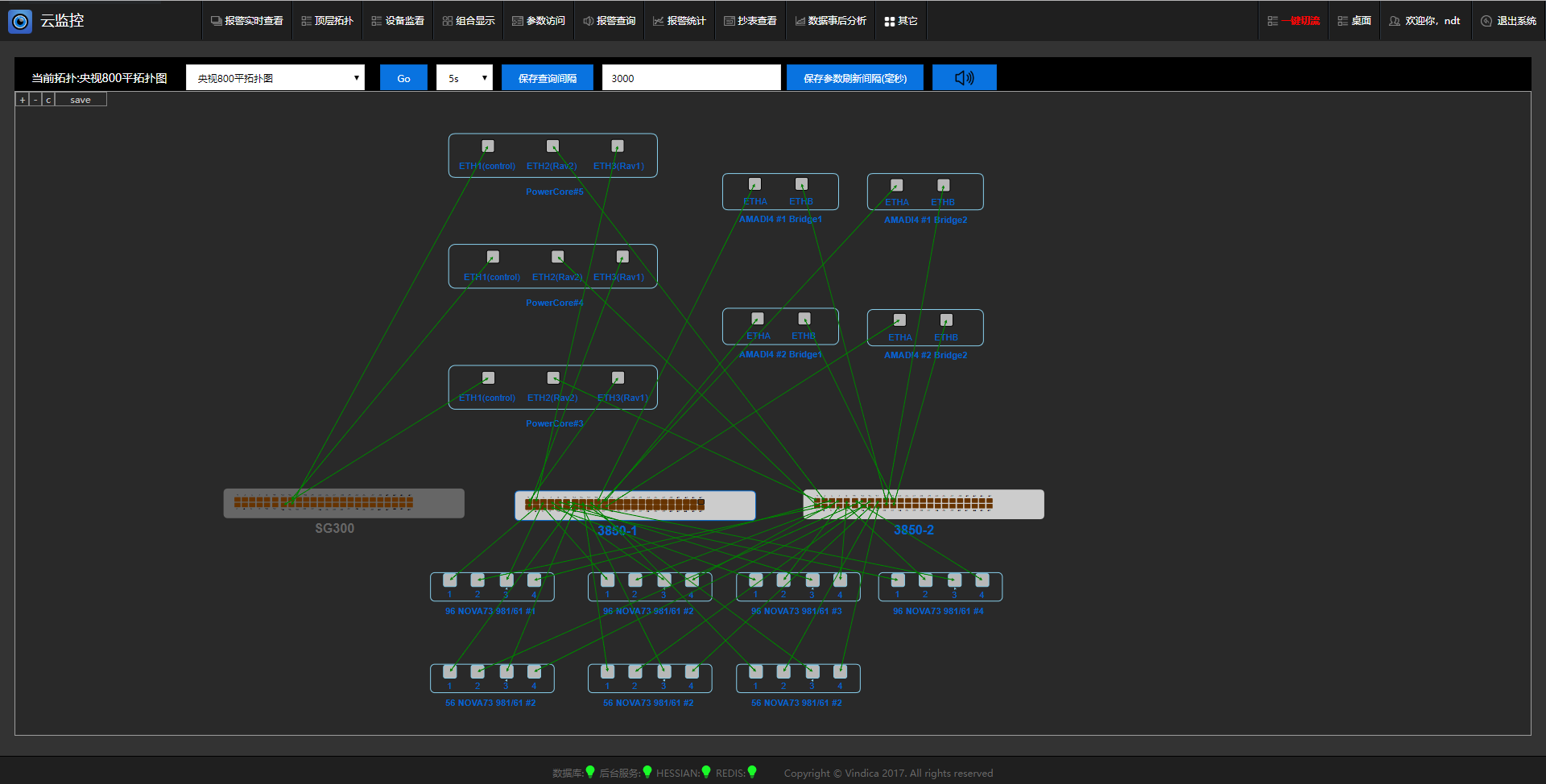
Task: Click the save button on topology canvas
Action: coord(81,100)
